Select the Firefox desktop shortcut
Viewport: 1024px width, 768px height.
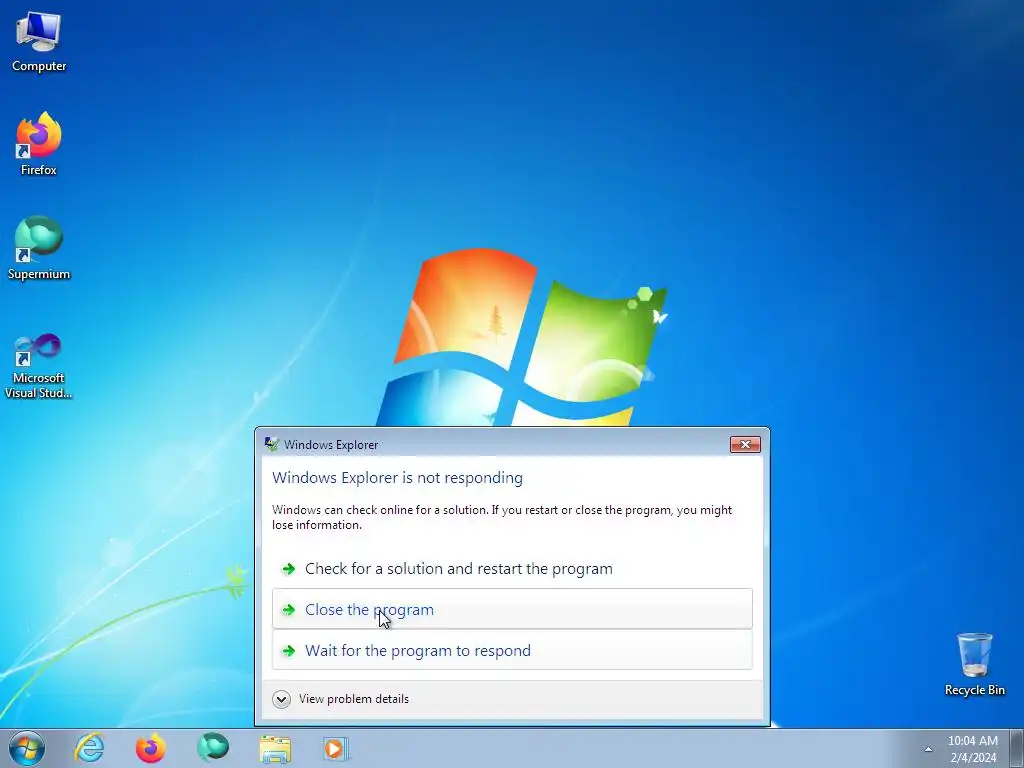pyautogui.click(x=39, y=144)
